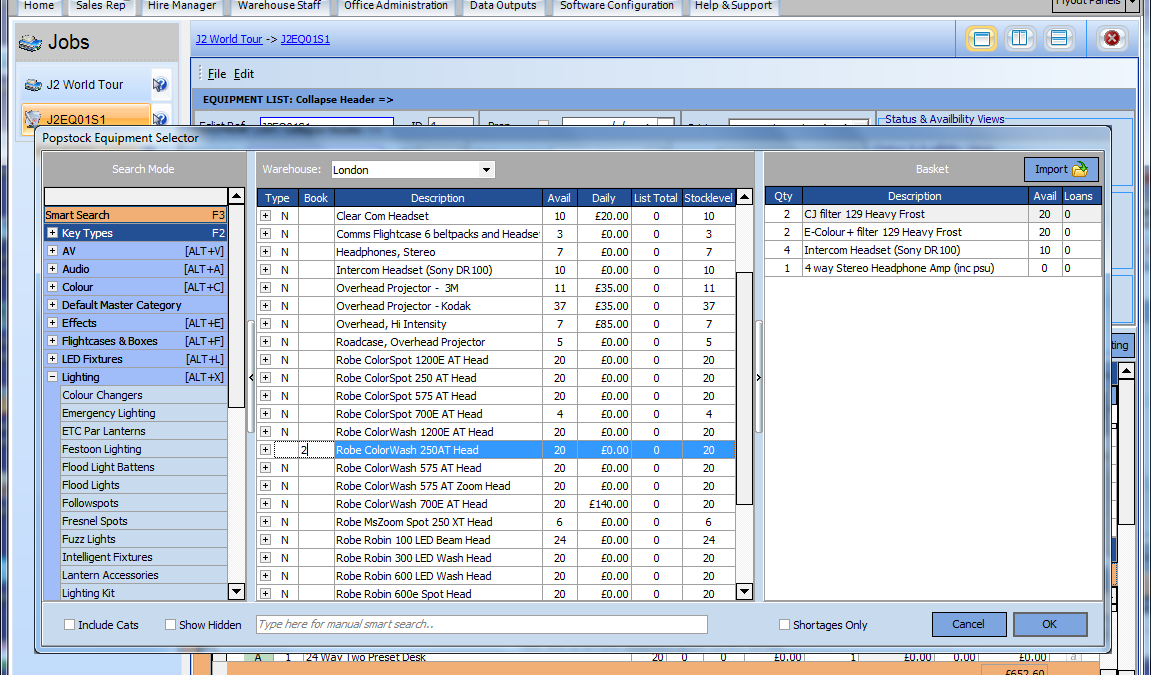Image resolution: width=1152 pixels, height=675 pixels.
Task: Open the Hire Manager tab
Action: point(184,6)
